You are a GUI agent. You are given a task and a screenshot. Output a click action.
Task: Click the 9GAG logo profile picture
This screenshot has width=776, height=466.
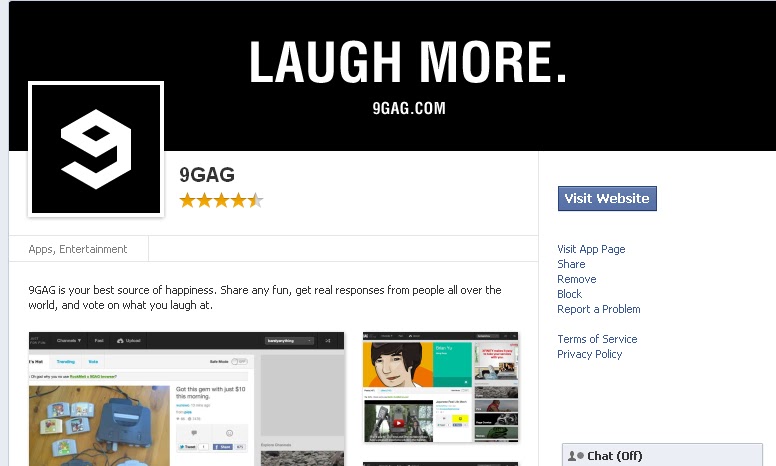pos(96,149)
